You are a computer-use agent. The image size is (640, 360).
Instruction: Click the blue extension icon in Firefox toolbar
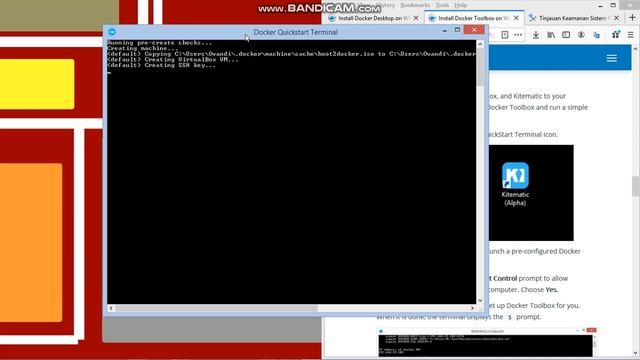click(x=596, y=36)
